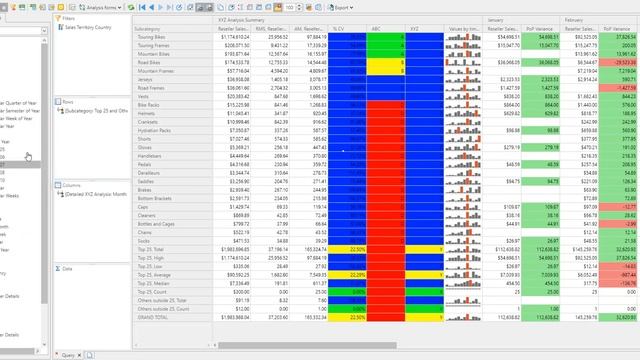
Task: Click the clock-style auto refresh icon
Action: pos(179,7)
